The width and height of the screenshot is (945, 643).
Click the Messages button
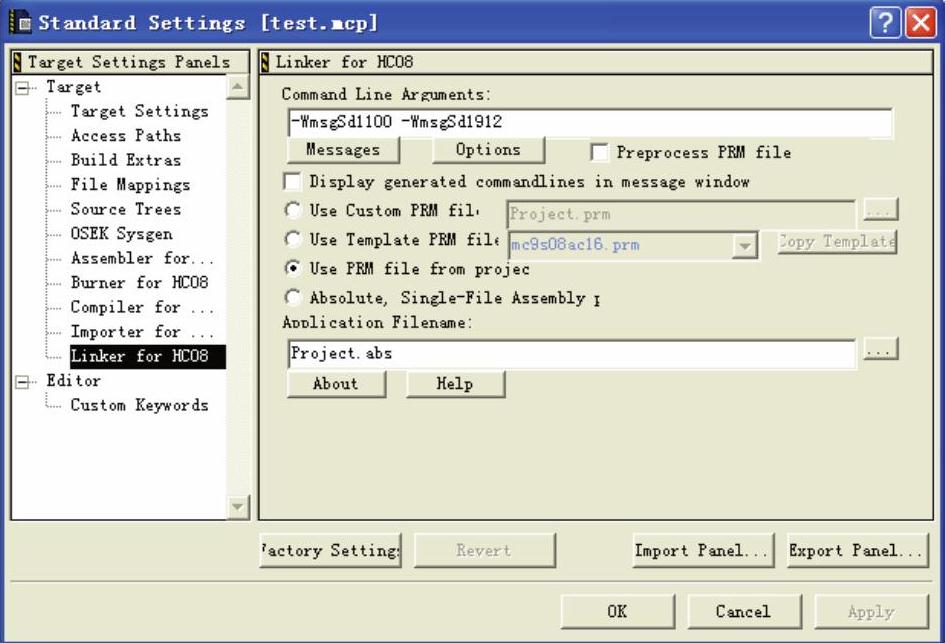point(343,150)
